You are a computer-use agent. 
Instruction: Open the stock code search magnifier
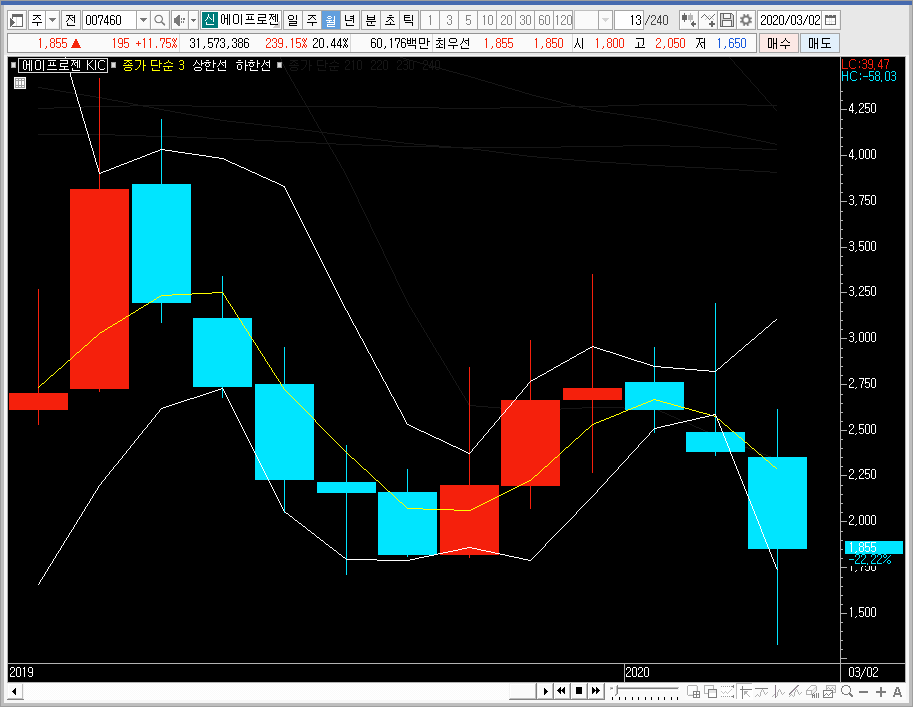(159, 21)
